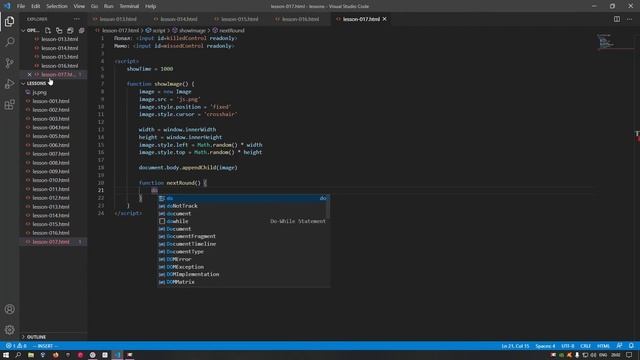Open the Terminal menu
Viewport: 640px width, 360px height.
[129, 6]
